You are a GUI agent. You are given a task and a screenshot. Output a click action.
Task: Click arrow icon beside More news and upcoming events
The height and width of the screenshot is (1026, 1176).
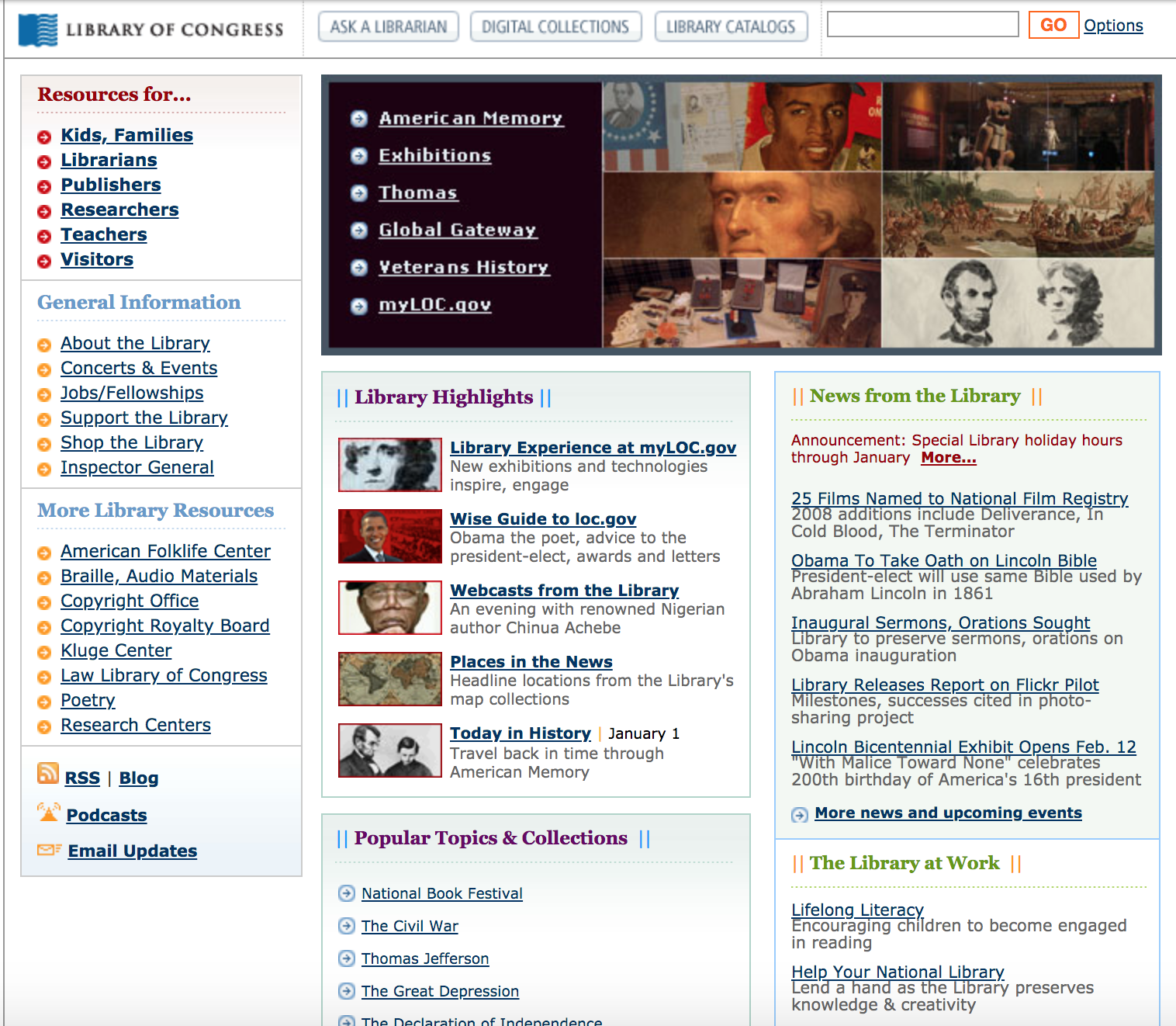pos(800,815)
